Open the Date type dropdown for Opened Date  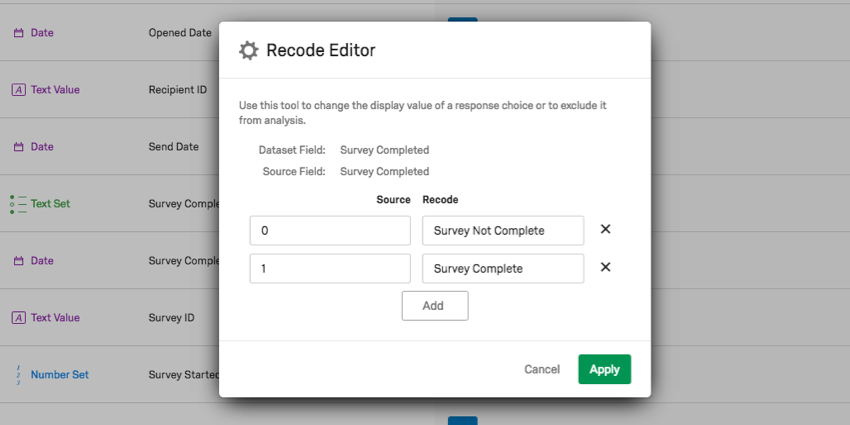point(42,33)
